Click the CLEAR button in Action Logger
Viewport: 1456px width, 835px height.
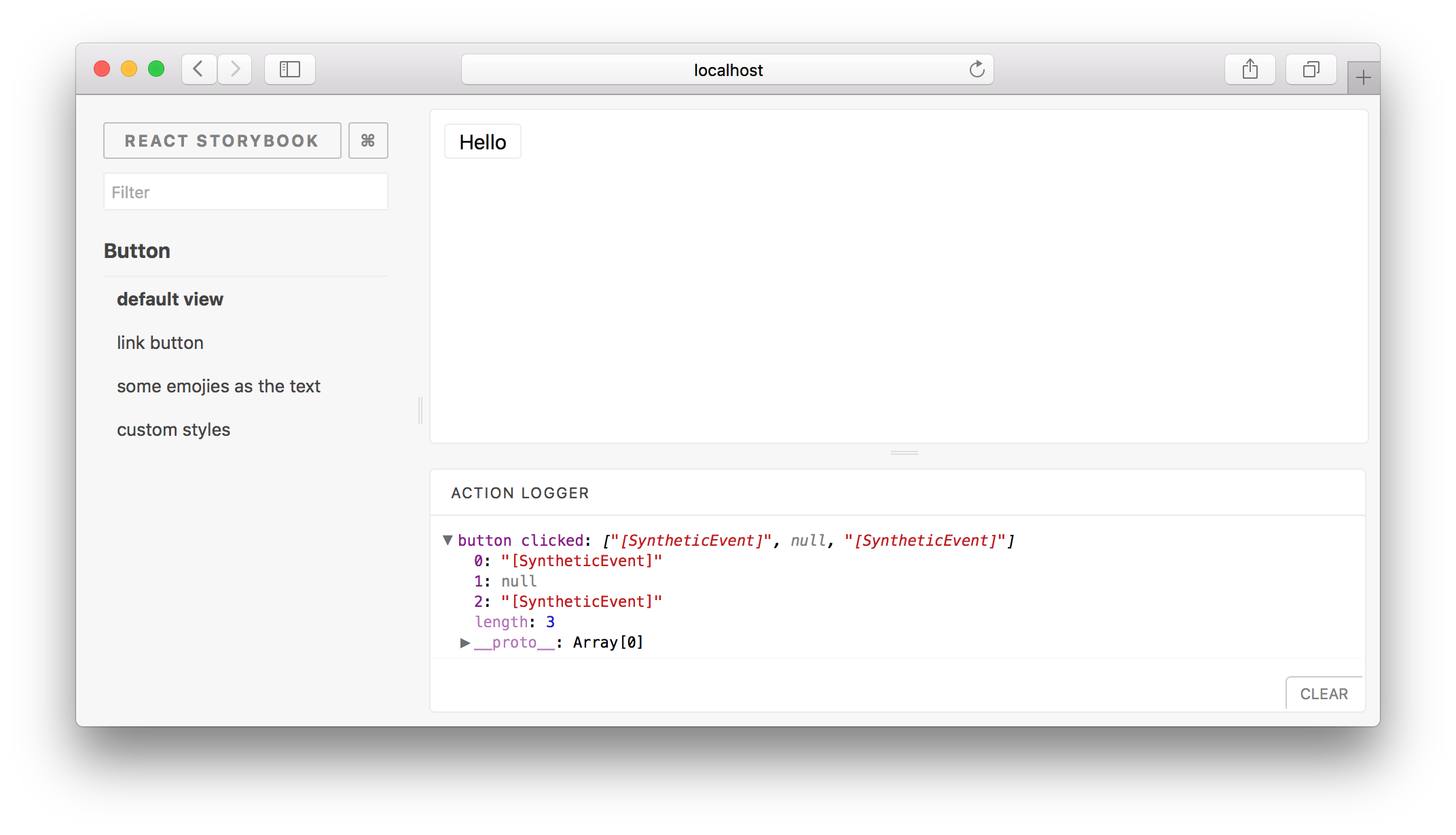tap(1324, 693)
